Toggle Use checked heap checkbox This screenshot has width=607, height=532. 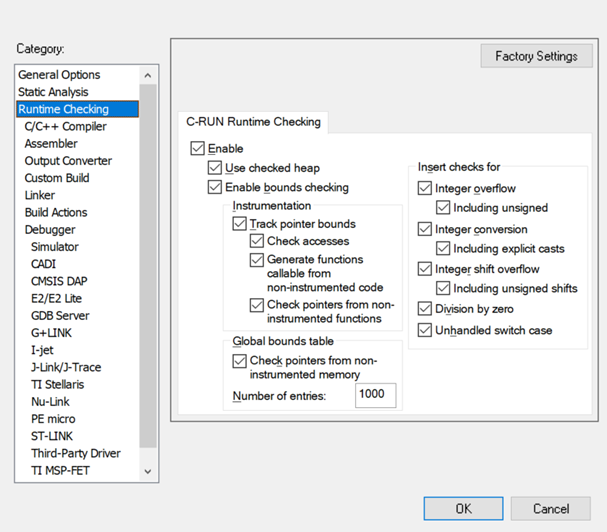[x=215, y=168]
